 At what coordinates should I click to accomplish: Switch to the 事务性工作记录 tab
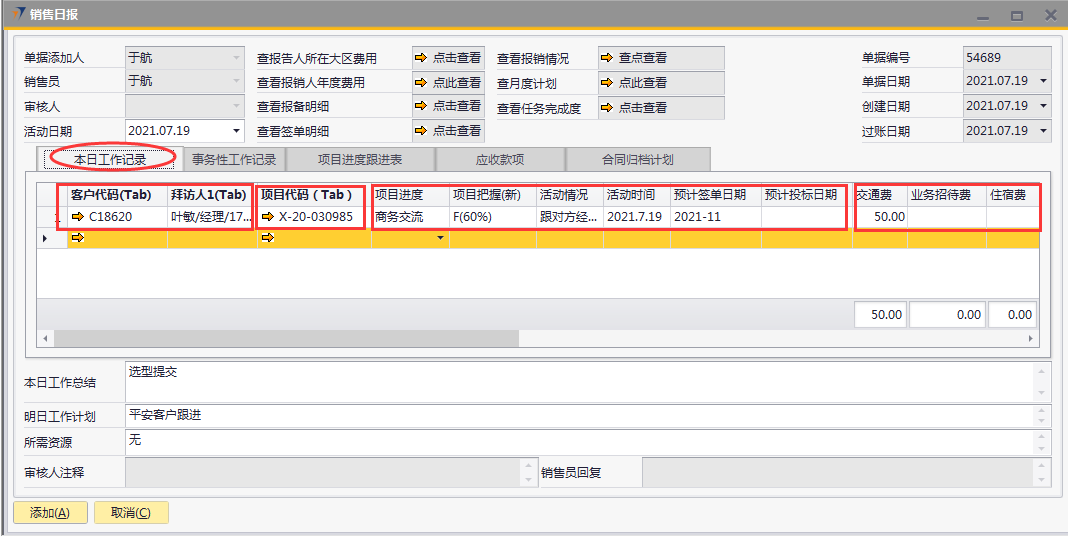pyautogui.click(x=234, y=159)
